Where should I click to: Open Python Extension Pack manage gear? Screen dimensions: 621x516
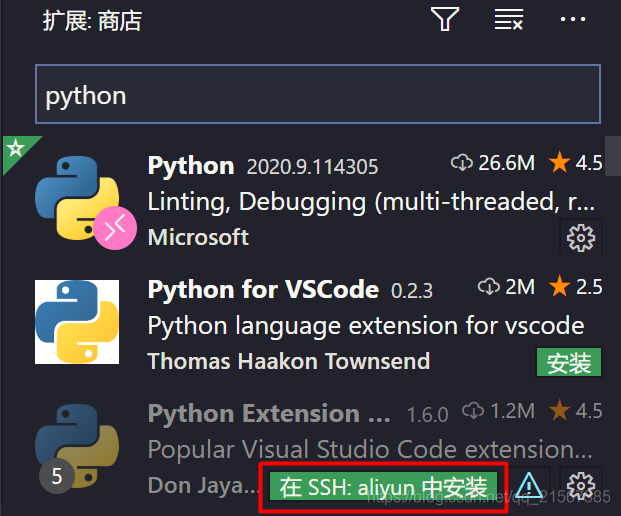pyautogui.click(x=581, y=485)
